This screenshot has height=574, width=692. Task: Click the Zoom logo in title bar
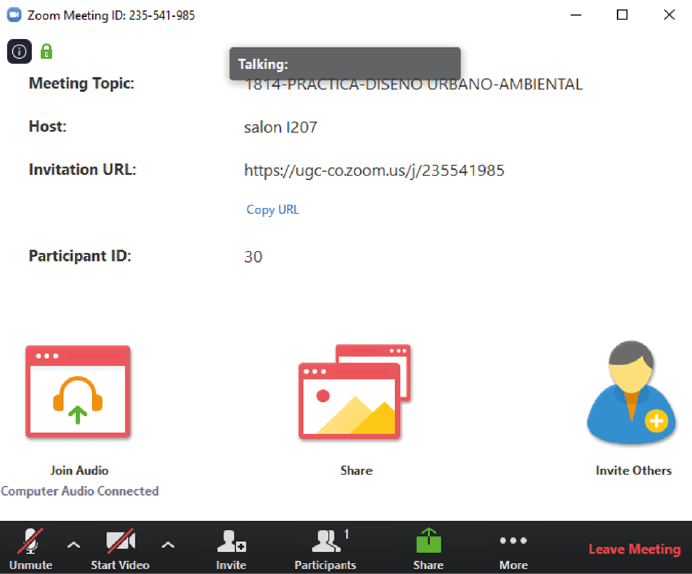pos(14,15)
